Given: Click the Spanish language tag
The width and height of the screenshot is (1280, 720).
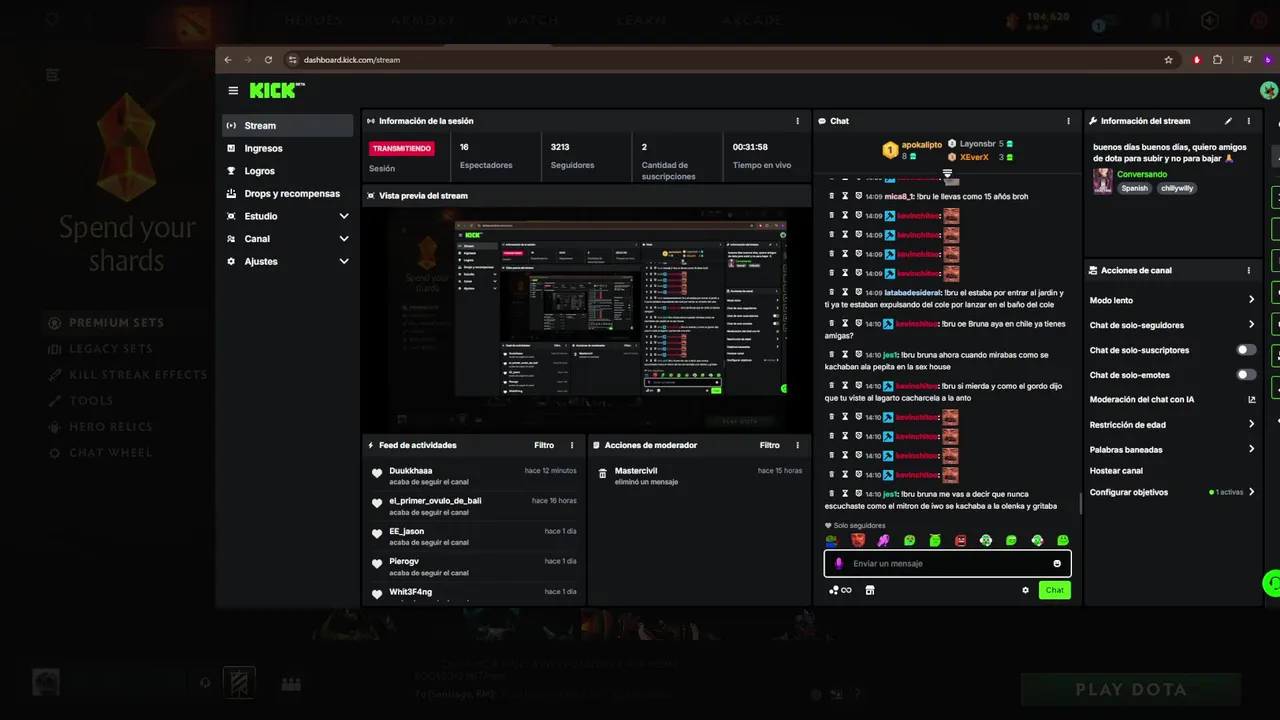Looking at the screenshot, I should (x=1134, y=188).
